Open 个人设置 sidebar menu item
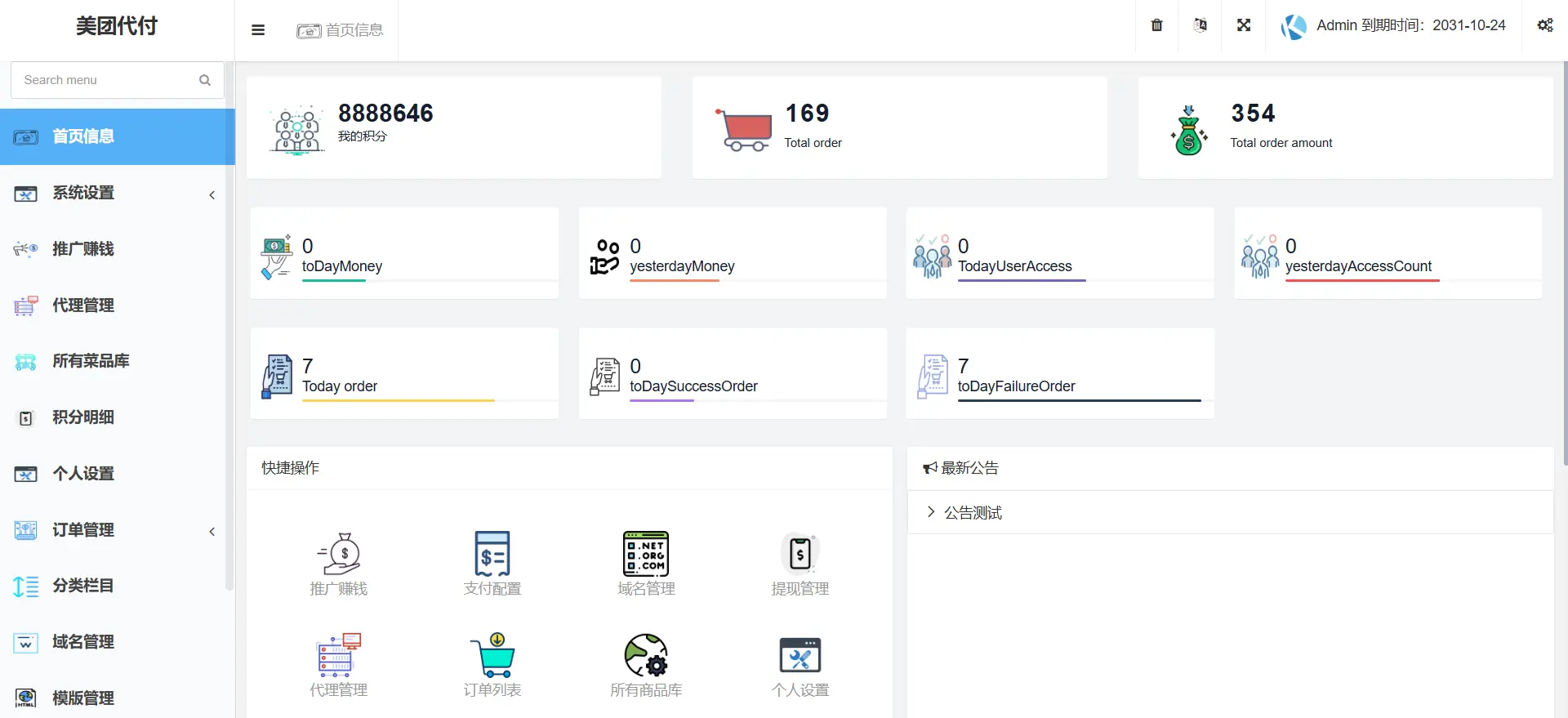 [x=118, y=474]
